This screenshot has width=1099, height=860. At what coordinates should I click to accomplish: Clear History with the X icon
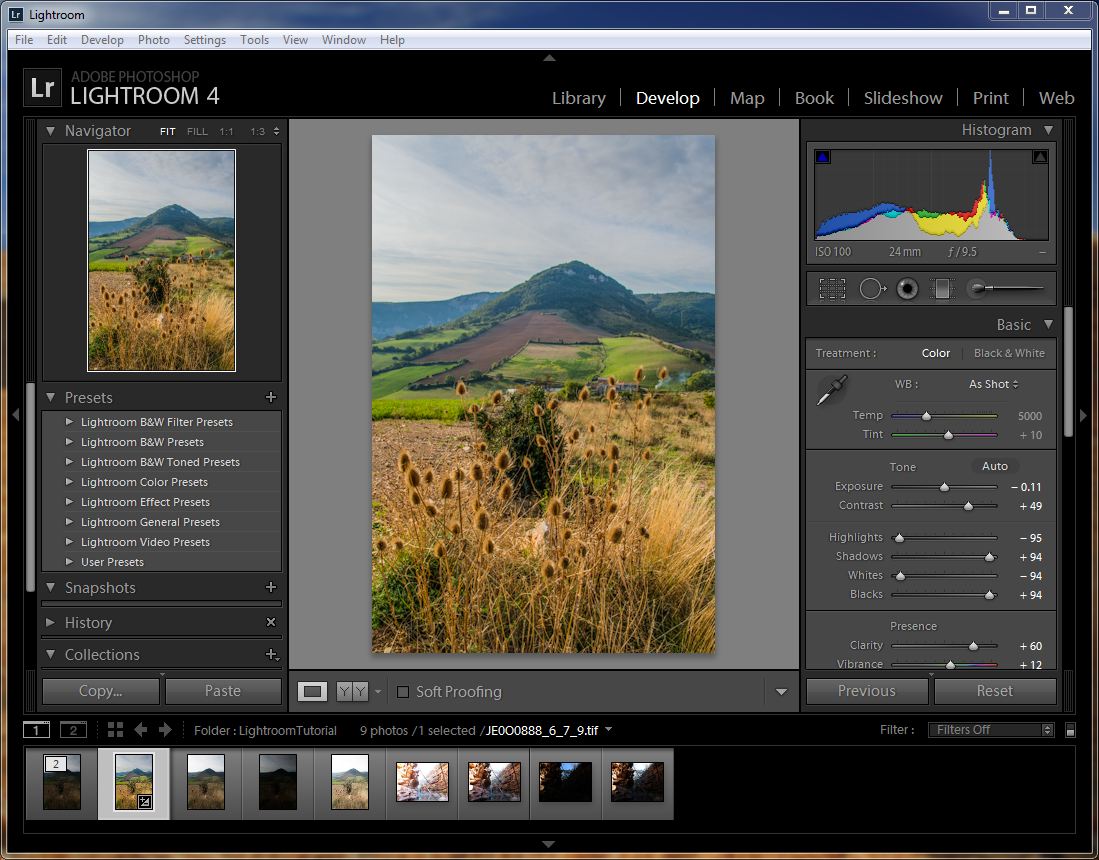coord(270,622)
